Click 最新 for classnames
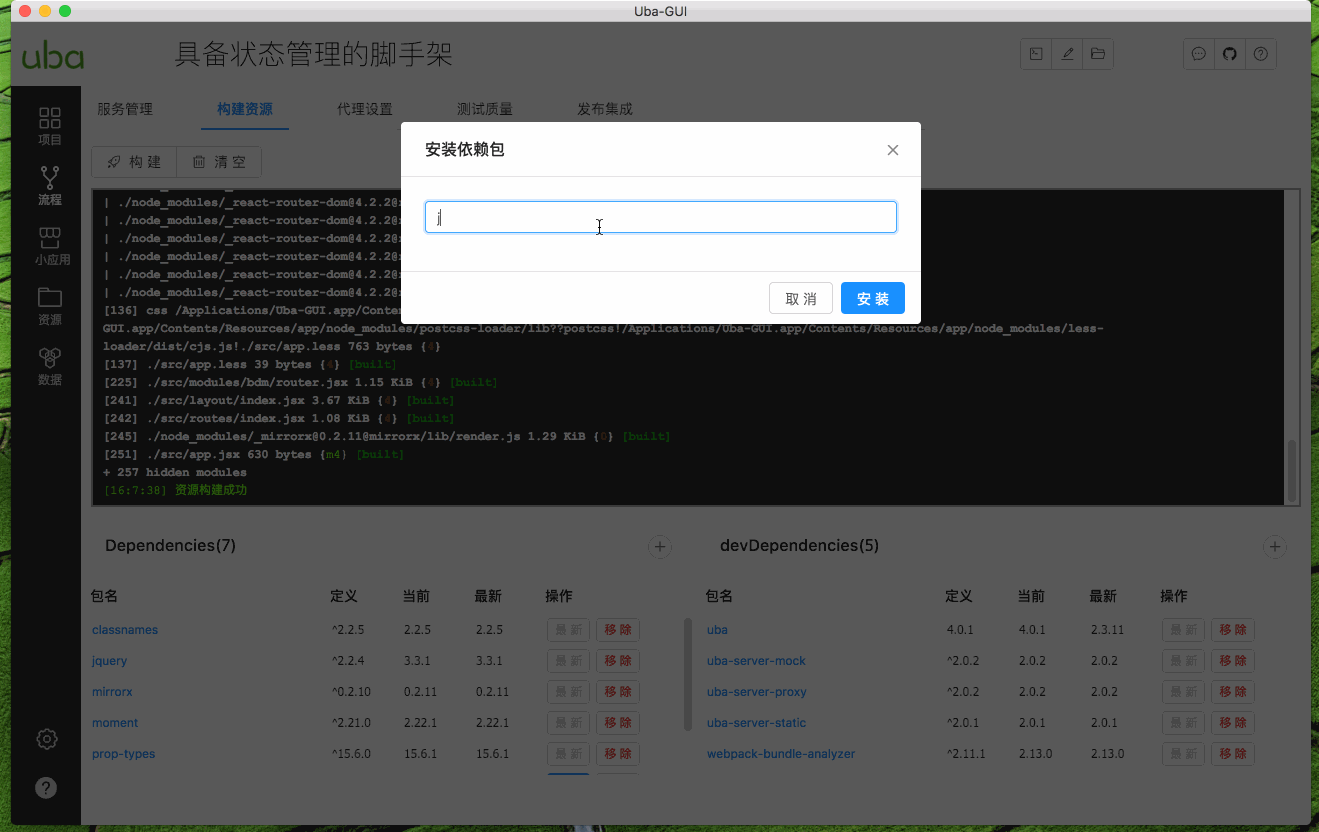Image resolution: width=1319 pixels, height=832 pixels. pyautogui.click(x=568, y=630)
